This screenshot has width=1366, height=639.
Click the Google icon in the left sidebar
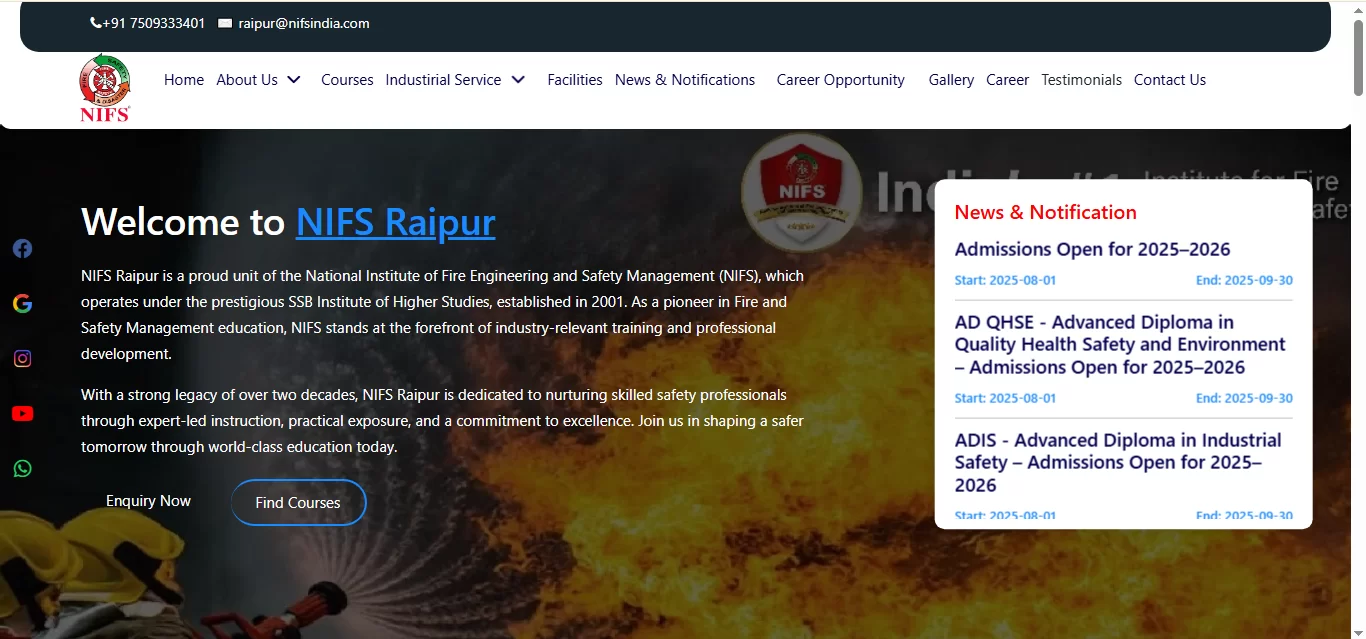coord(22,303)
